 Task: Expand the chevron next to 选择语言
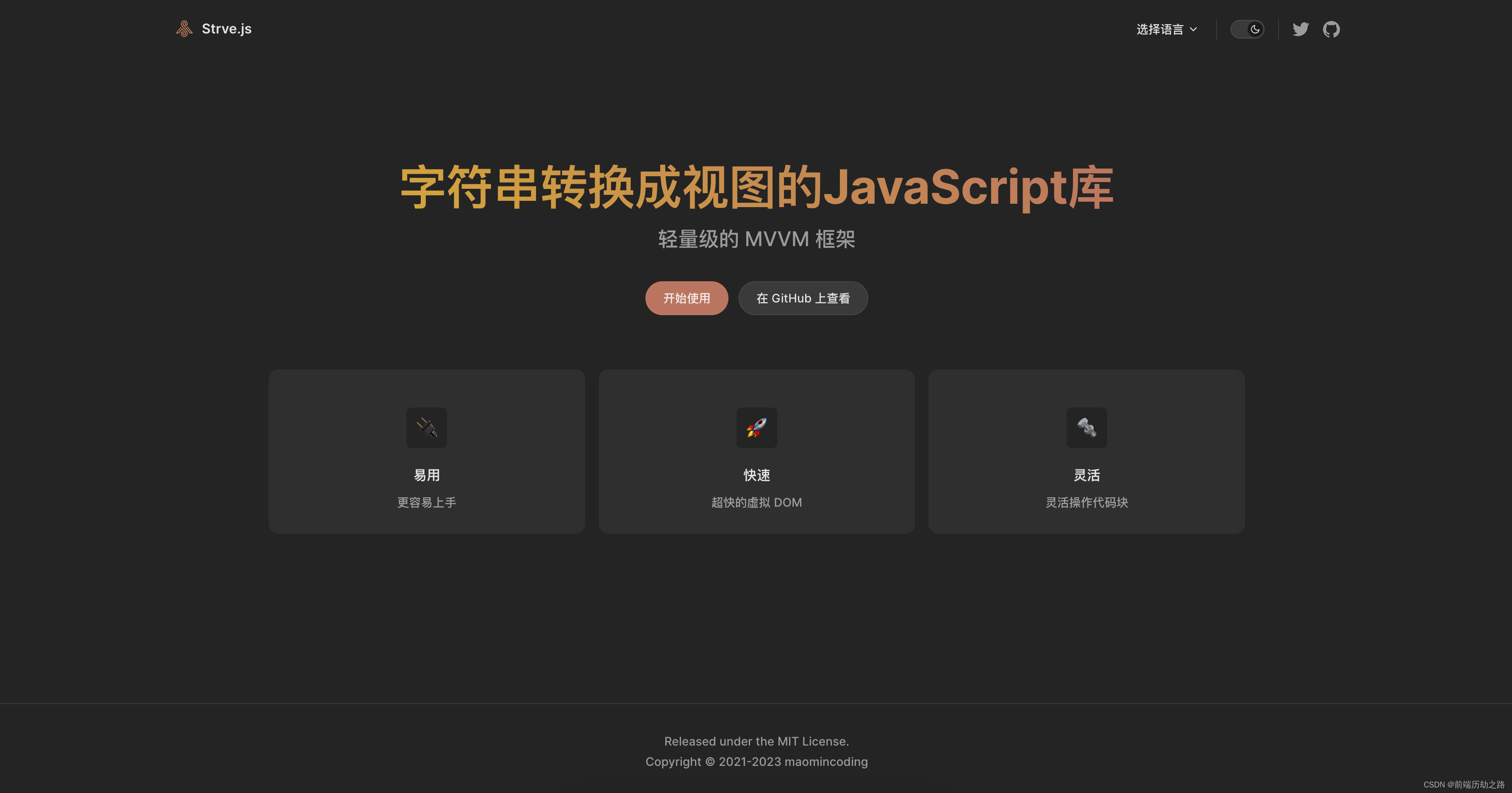coord(1193,29)
